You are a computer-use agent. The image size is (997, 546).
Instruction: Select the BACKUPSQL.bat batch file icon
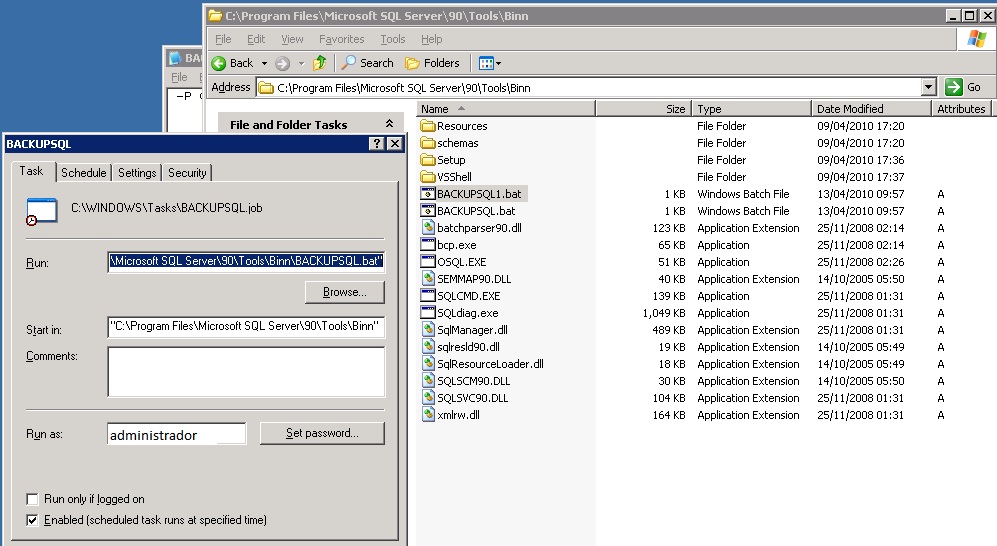click(428, 211)
